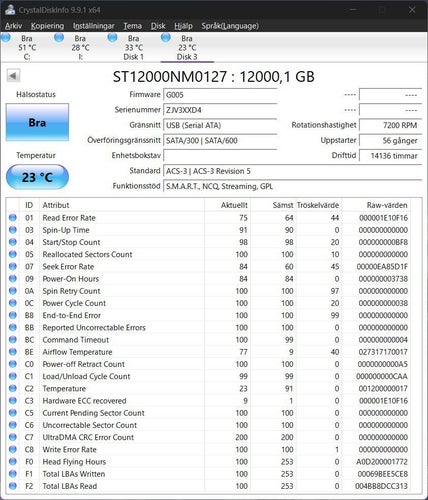428x500 pixels.
Task: Click status icon for Reallocated Sectors Count
Action: pos(13,254)
